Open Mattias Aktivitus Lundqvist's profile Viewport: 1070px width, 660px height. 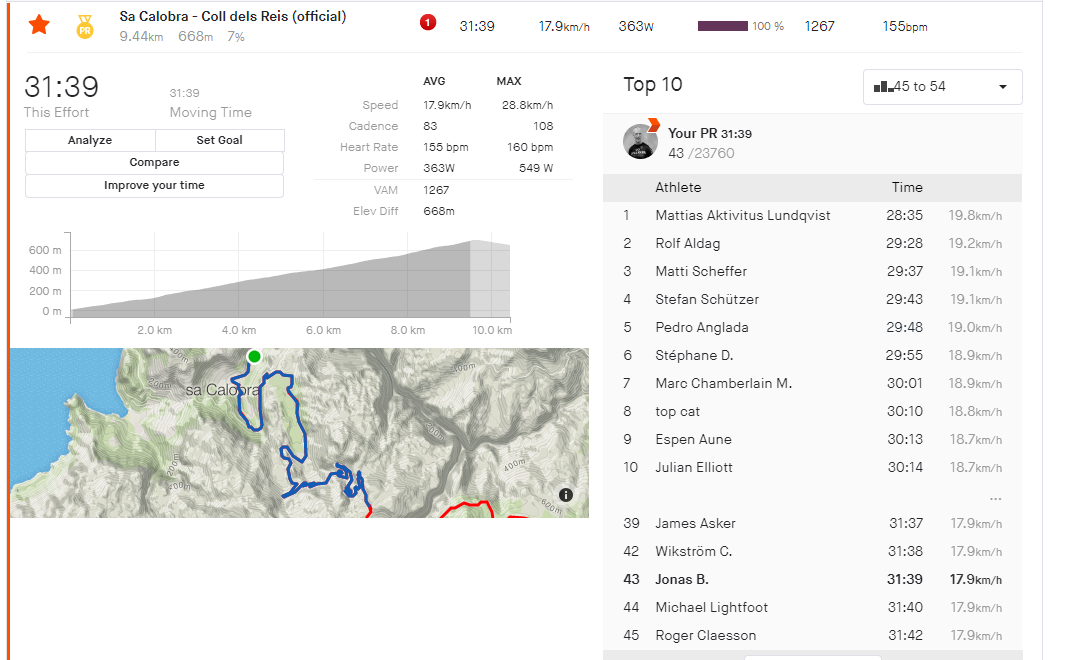[x=742, y=215]
